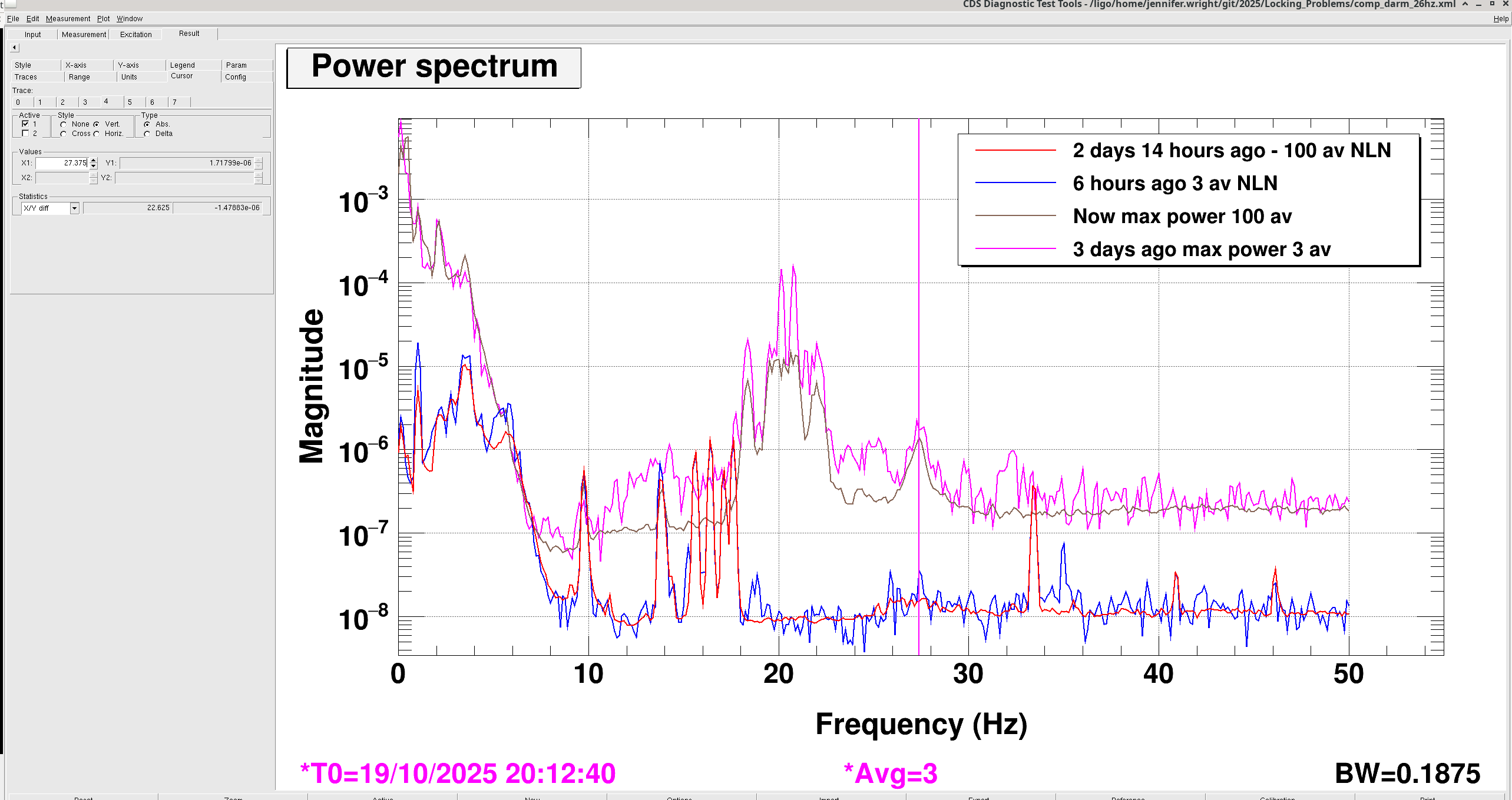The width and height of the screenshot is (1512, 800).
Task: Open the Traces options tab
Action: pos(26,77)
